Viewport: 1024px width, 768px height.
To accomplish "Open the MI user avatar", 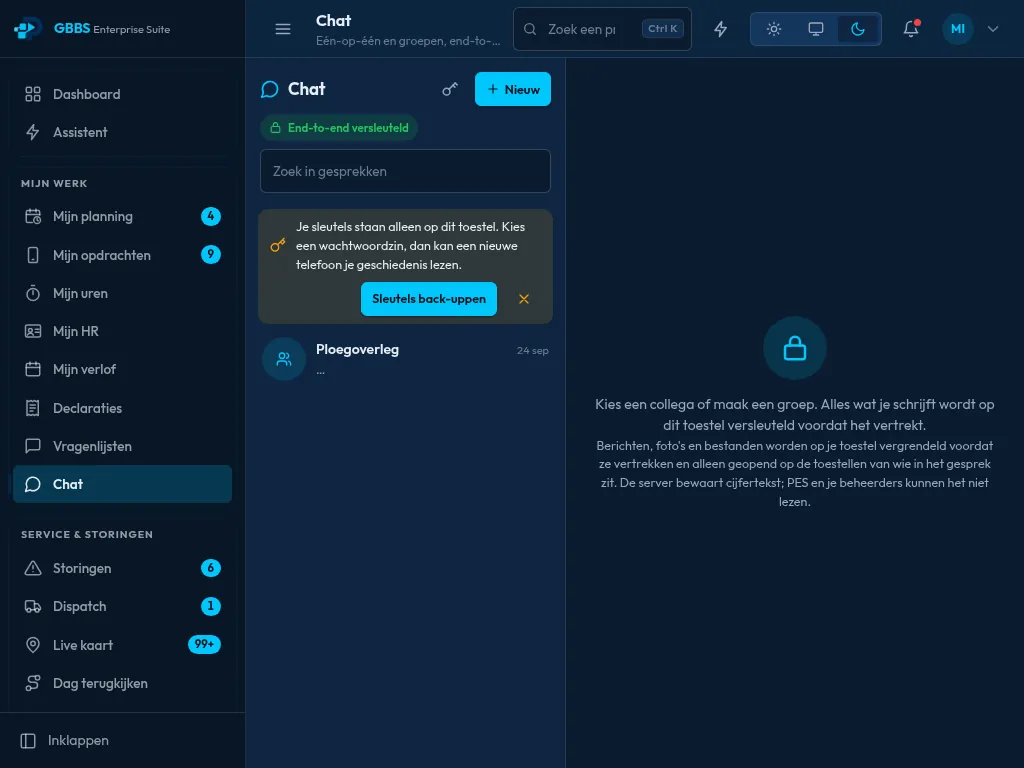I will (957, 29).
